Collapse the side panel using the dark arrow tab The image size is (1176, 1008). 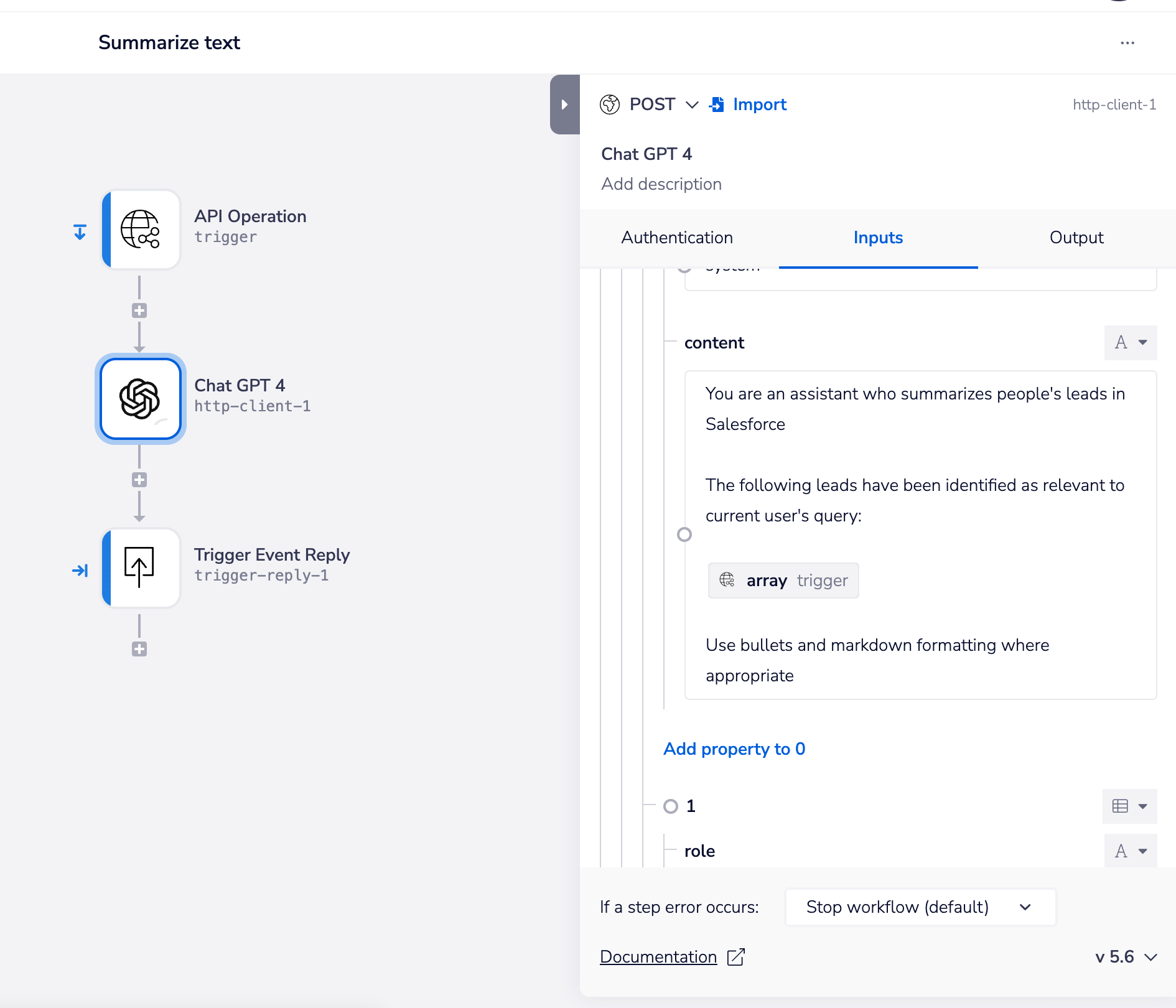[x=564, y=105]
